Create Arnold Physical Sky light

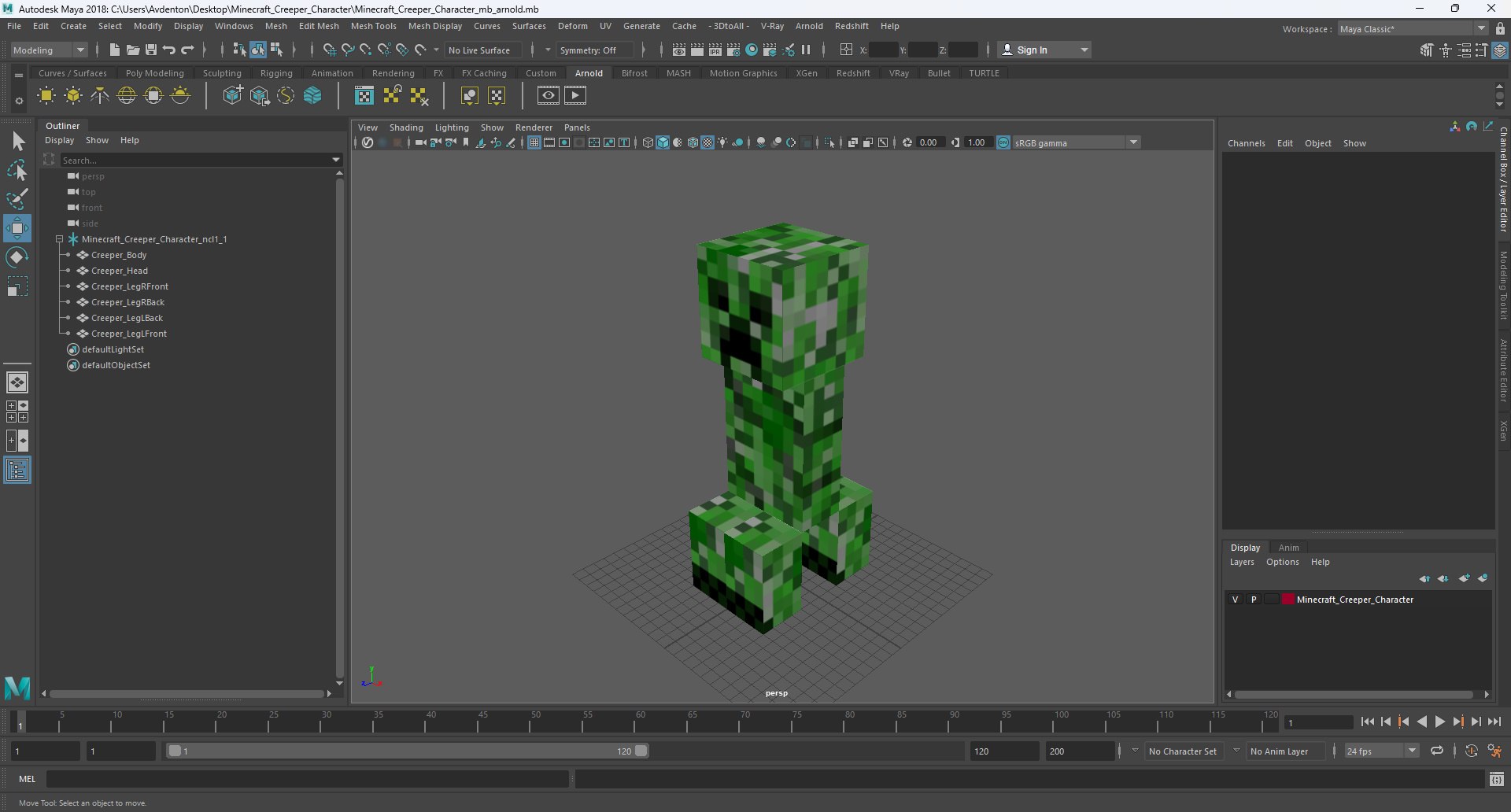coord(180,96)
